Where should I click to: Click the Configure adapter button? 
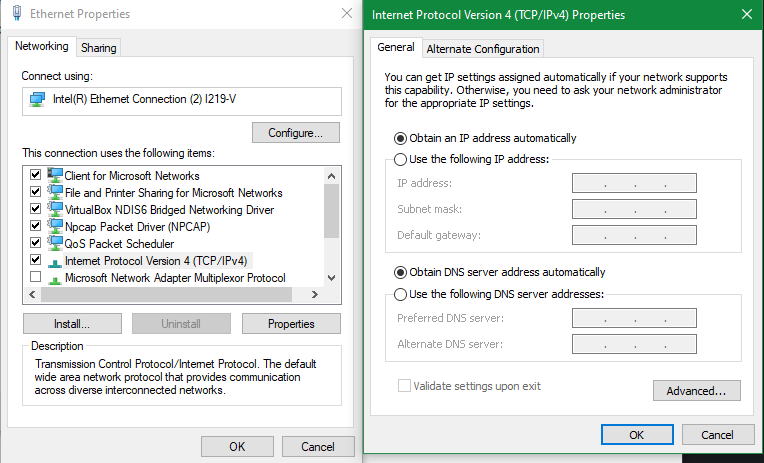[x=296, y=133]
